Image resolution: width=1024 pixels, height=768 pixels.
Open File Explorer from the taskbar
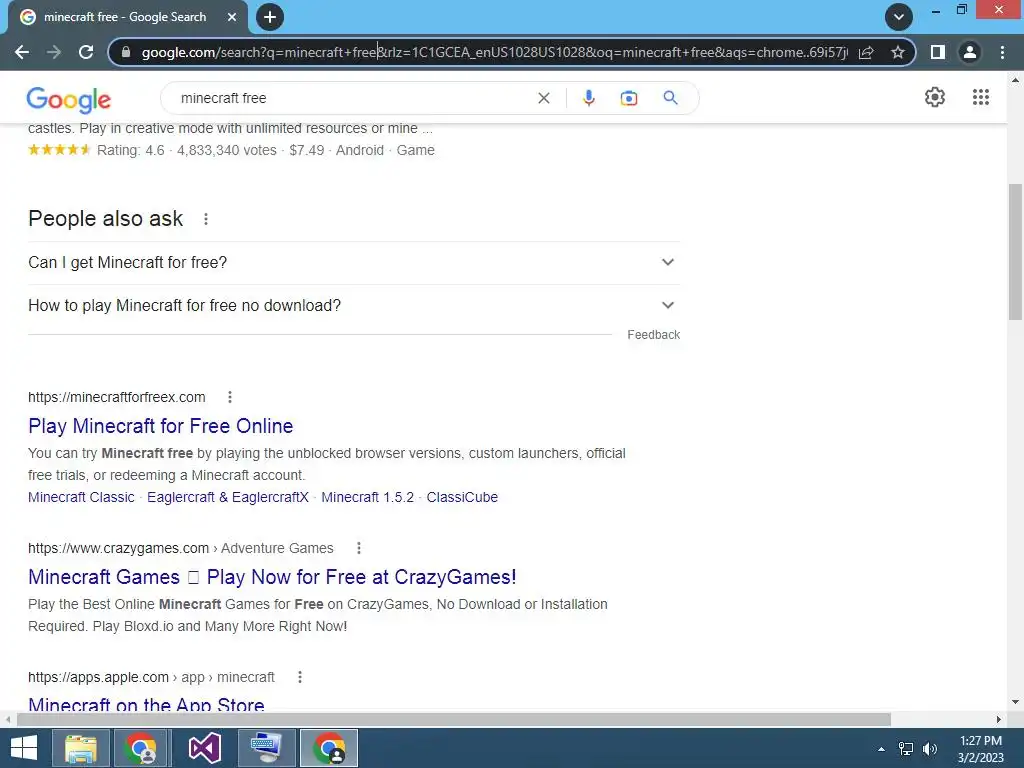click(81, 748)
